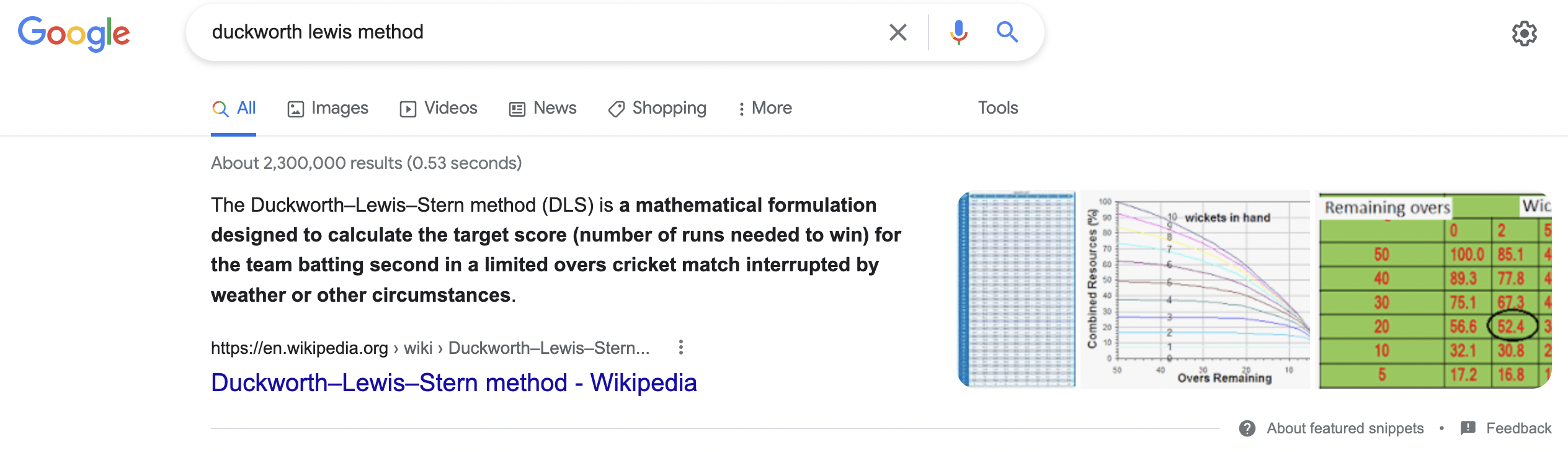Start voice search with the microphone icon
Image resolution: width=1568 pixels, height=452 pixels.
click(958, 32)
